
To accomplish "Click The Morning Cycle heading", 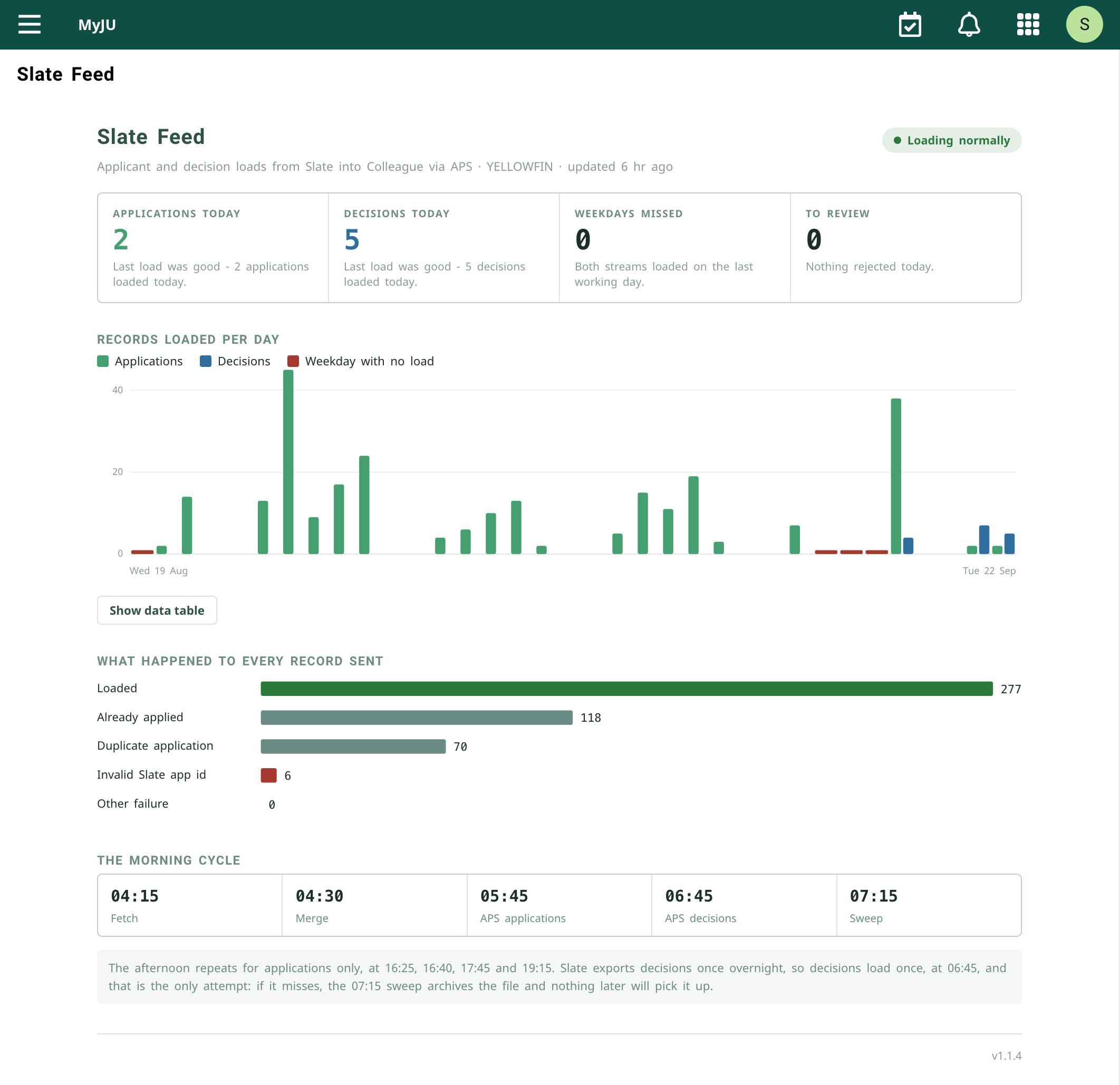I will [169, 860].
